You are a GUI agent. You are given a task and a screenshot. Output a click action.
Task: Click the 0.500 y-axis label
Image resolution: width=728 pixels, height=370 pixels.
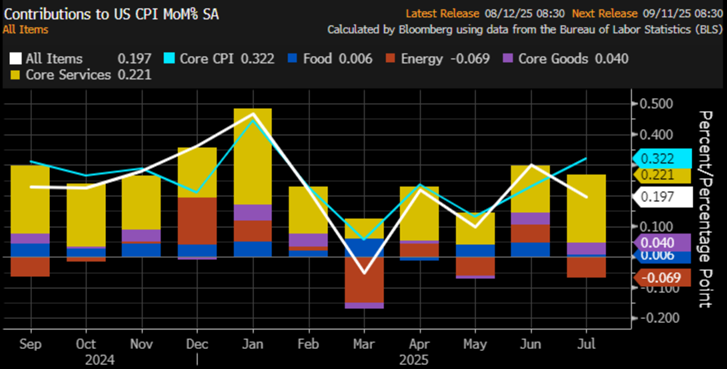tap(656, 104)
